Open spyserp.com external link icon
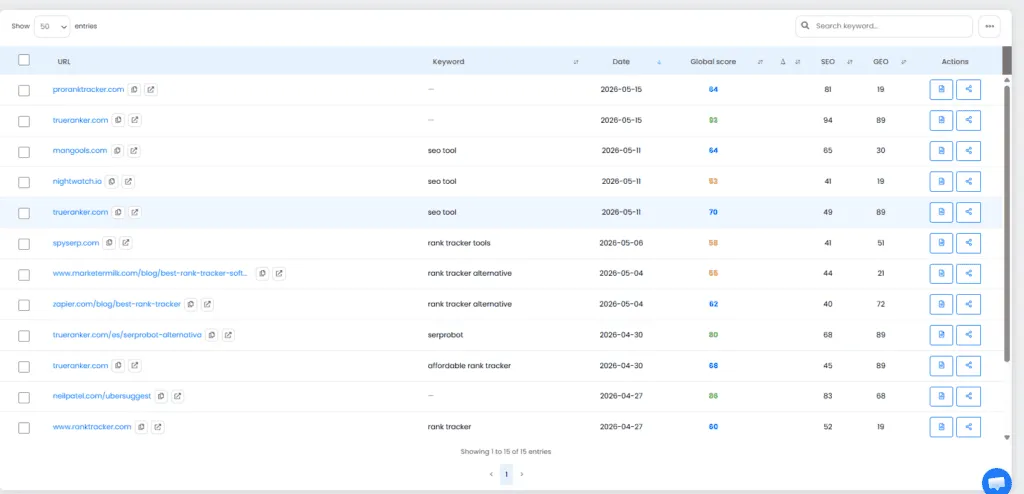Image resolution: width=1024 pixels, height=494 pixels. 126,243
